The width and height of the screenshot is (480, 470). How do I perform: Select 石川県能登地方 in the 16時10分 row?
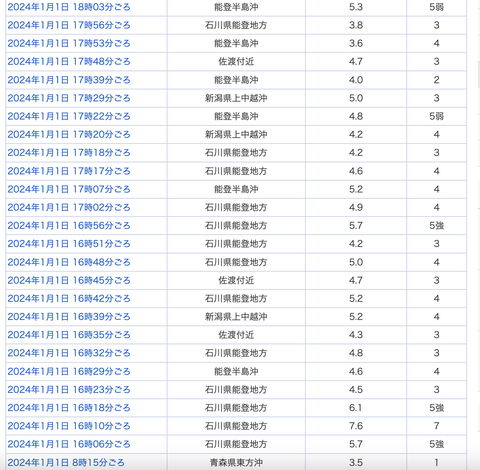click(236, 426)
